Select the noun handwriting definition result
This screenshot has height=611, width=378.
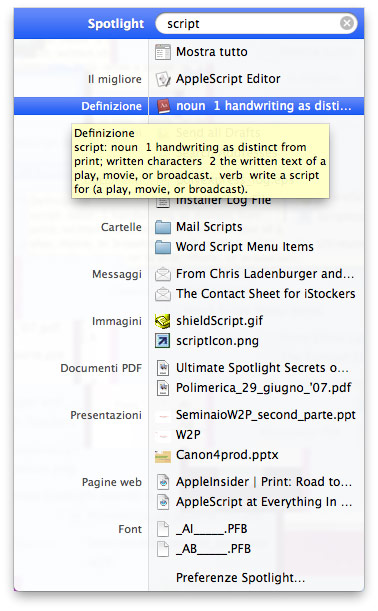click(256, 106)
